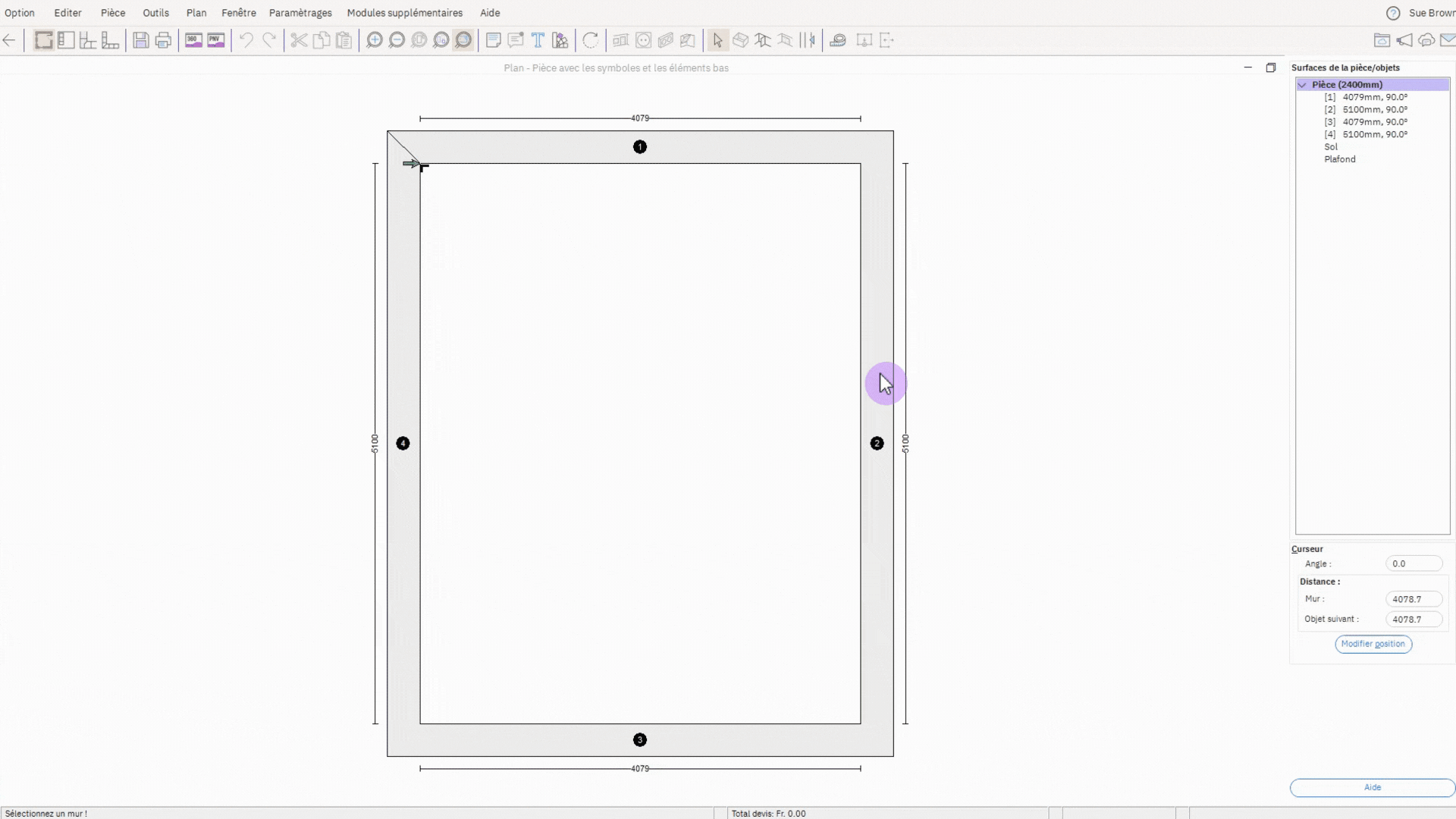Click the Angle input field
Screen dimensions: 1456x819
(x=1413, y=563)
